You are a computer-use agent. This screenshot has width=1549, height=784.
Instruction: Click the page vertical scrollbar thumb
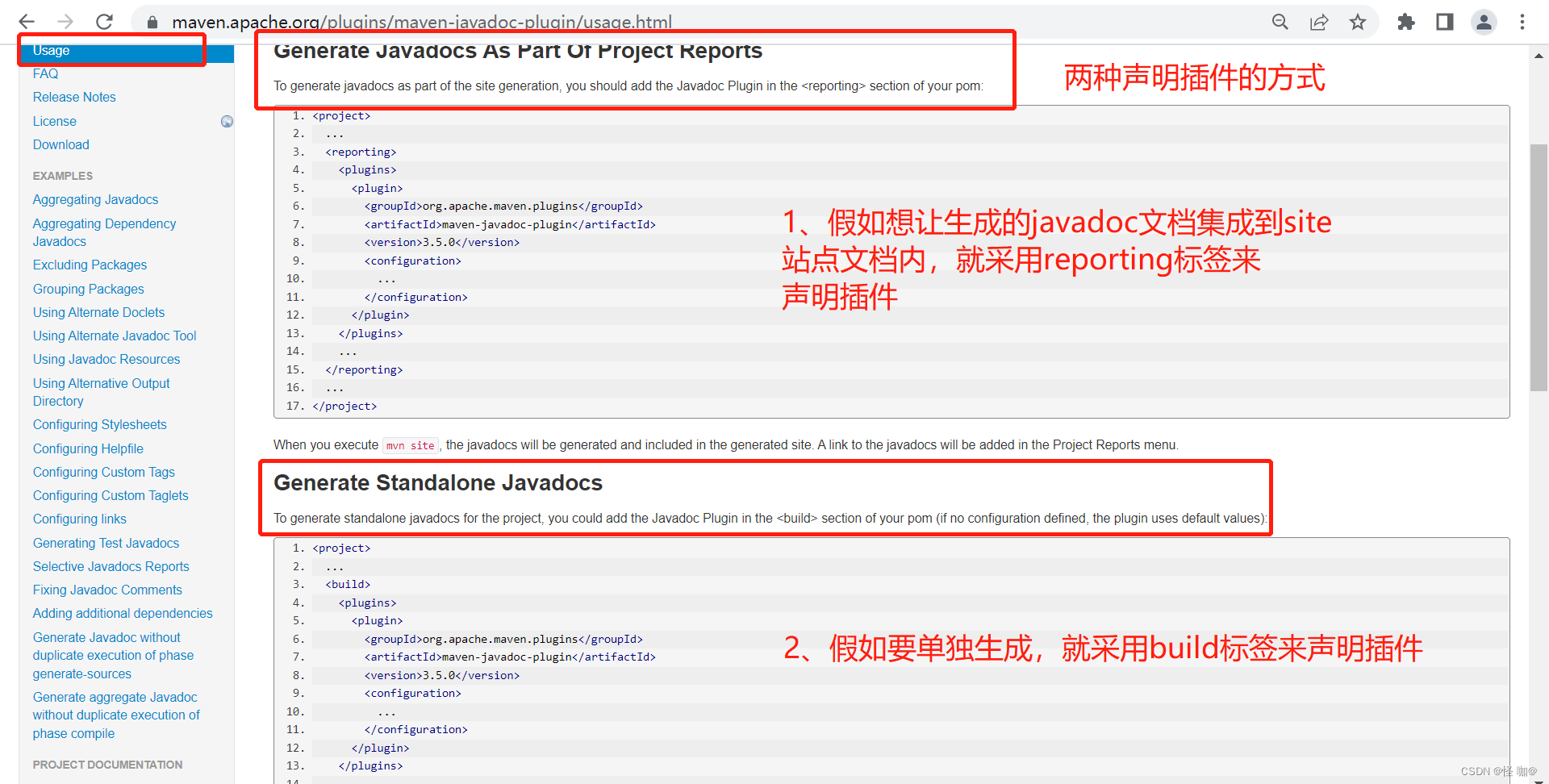click(x=1539, y=268)
